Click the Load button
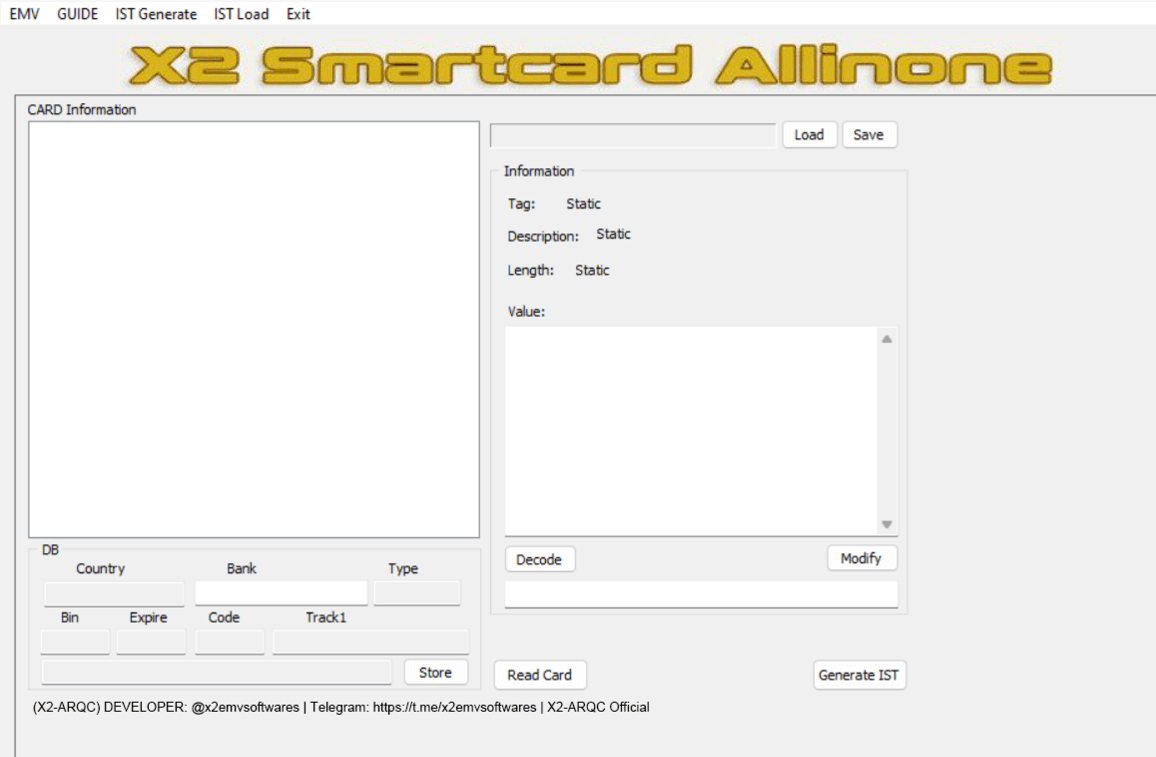Image resolution: width=1156 pixels, height=757 pixels. [x=809, y=135]
